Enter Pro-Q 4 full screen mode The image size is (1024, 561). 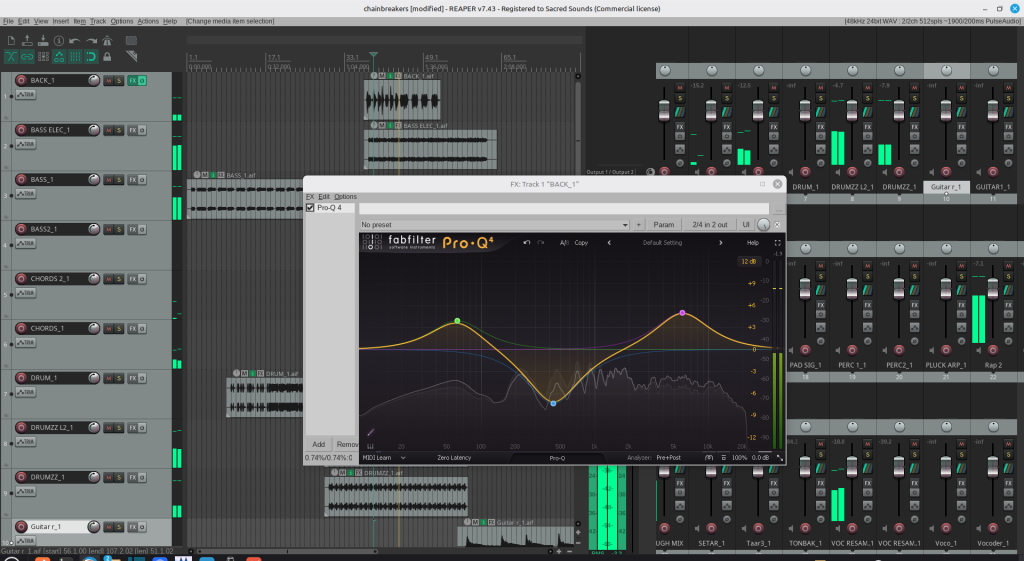click(777, 242)
